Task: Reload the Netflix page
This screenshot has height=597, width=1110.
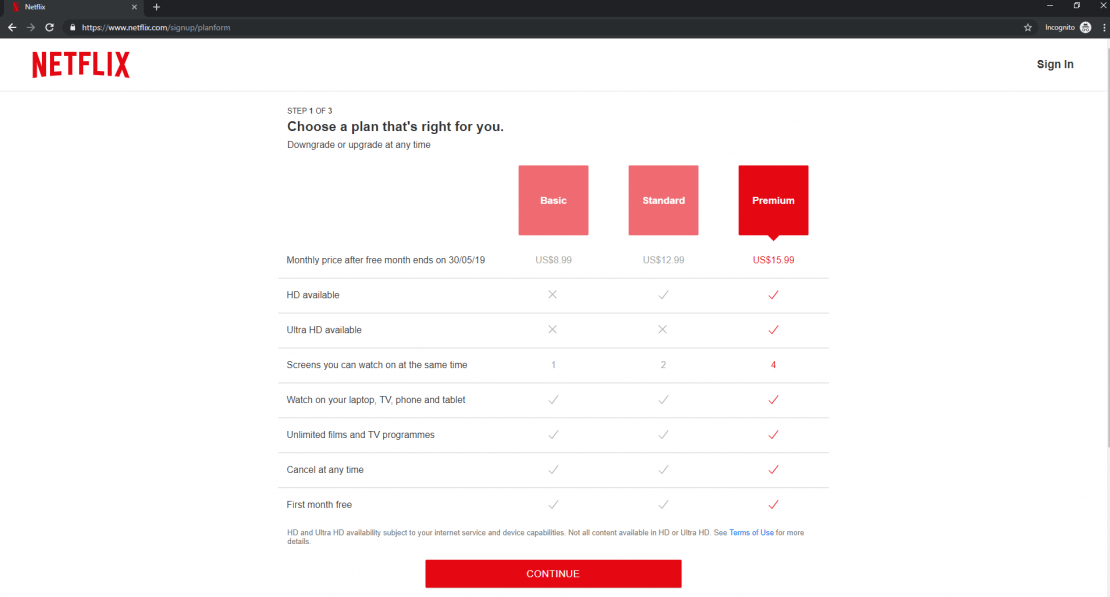Action: pyautogui.click(x=50, y=27)
